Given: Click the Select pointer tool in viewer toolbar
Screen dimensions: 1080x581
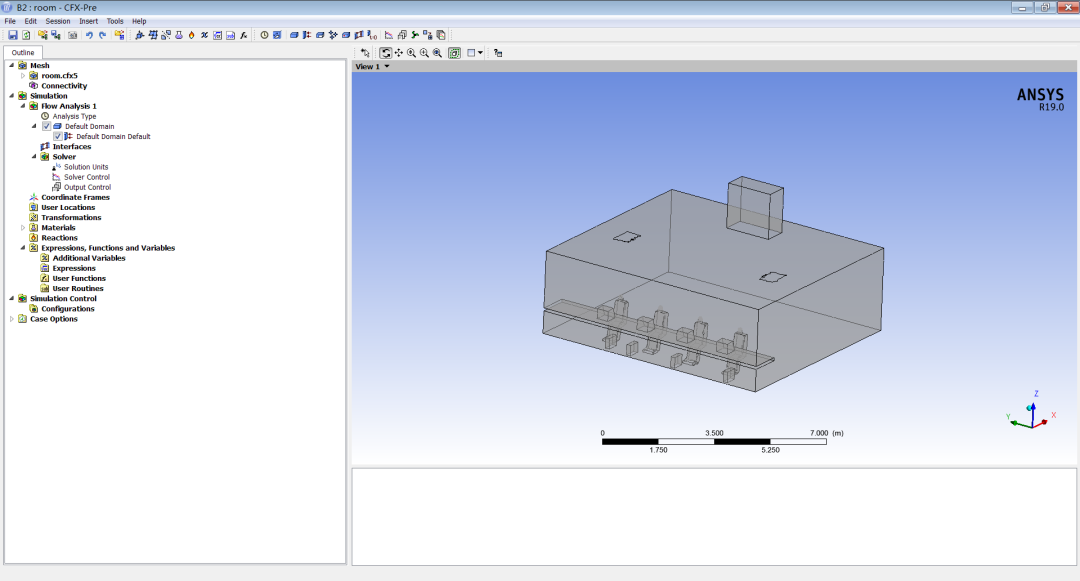Looking at the screenshot, I should click(365, 53).
